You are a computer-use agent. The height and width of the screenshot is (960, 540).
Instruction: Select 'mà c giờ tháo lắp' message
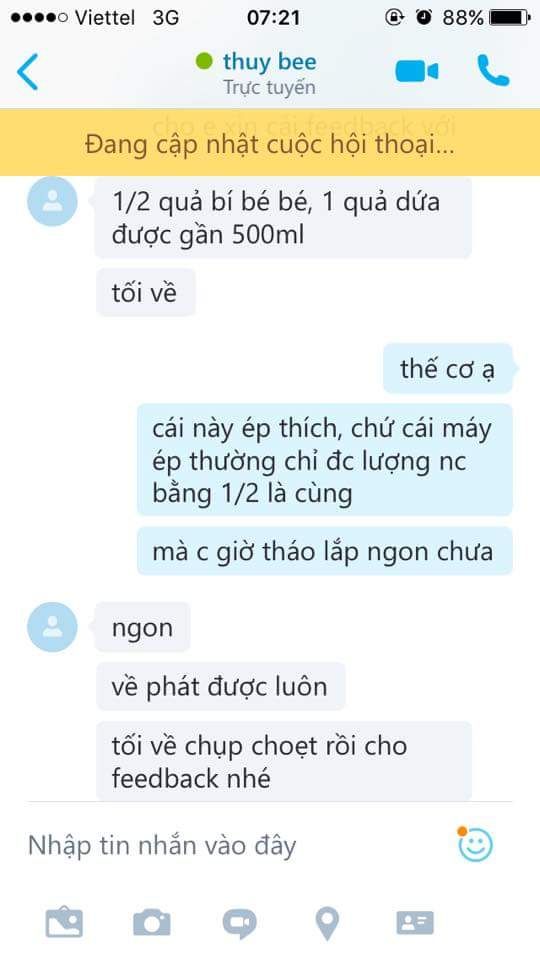[324, 551]
